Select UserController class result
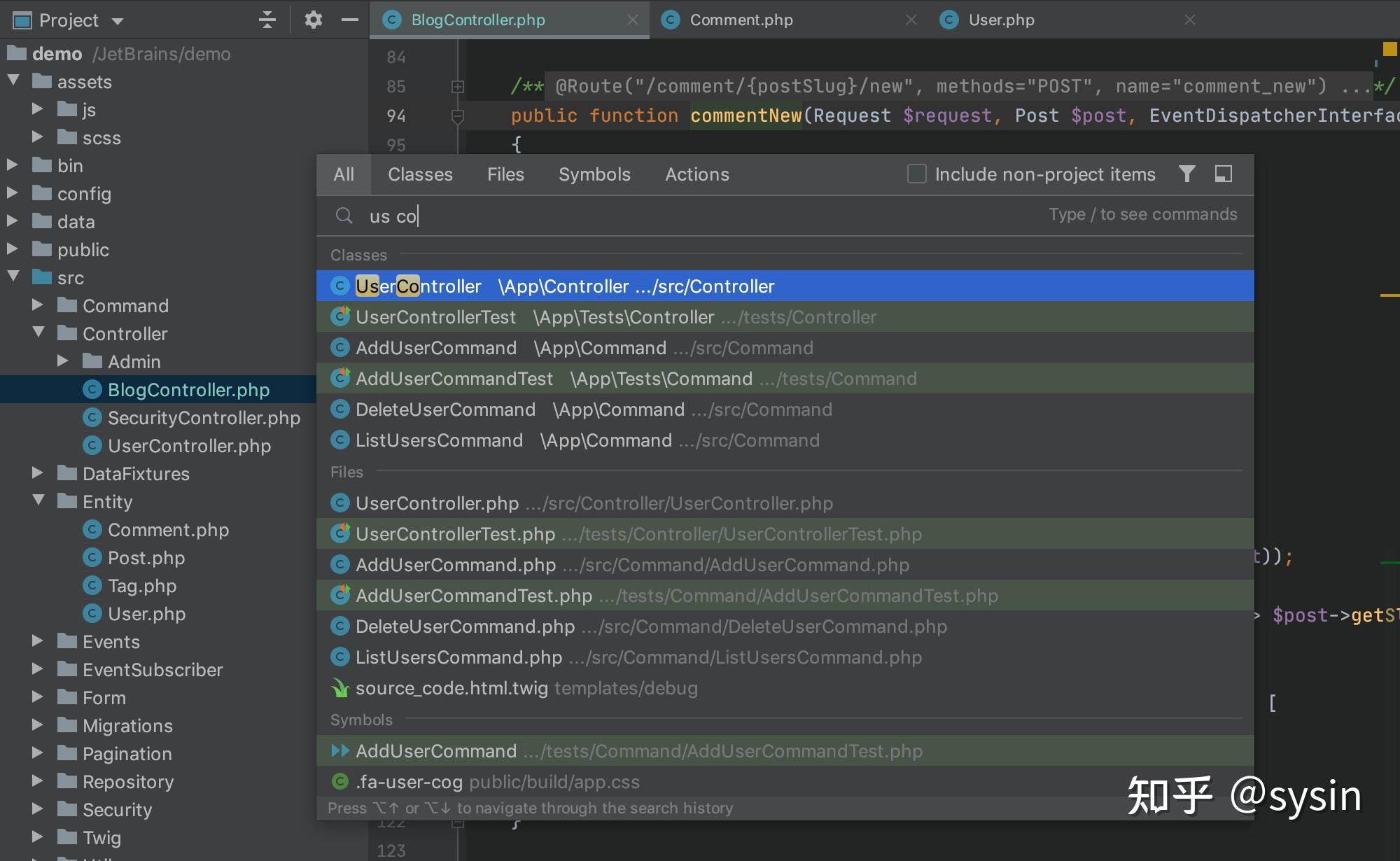 click(785, 286)
